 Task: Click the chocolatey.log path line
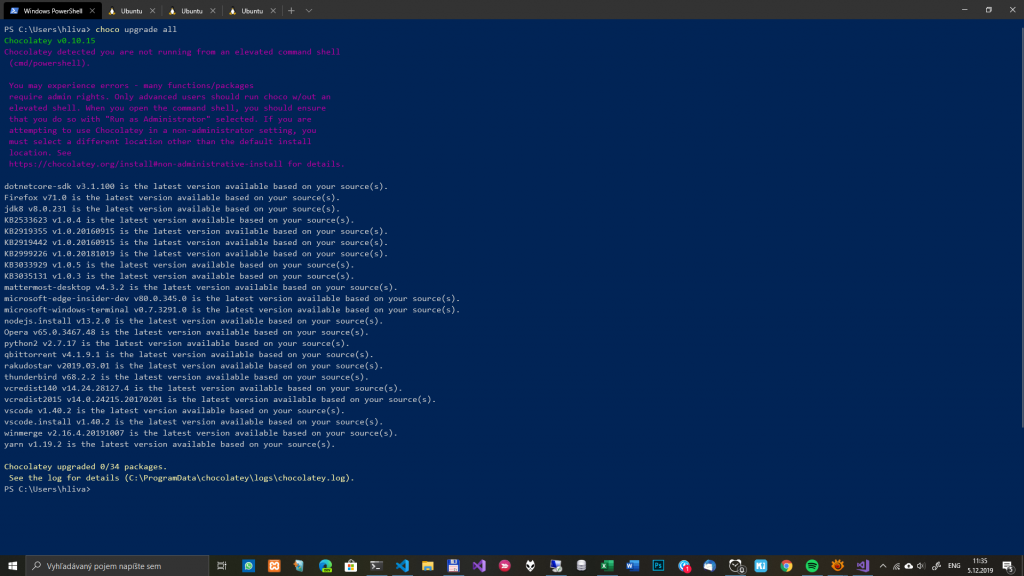(x=182, y=477)
